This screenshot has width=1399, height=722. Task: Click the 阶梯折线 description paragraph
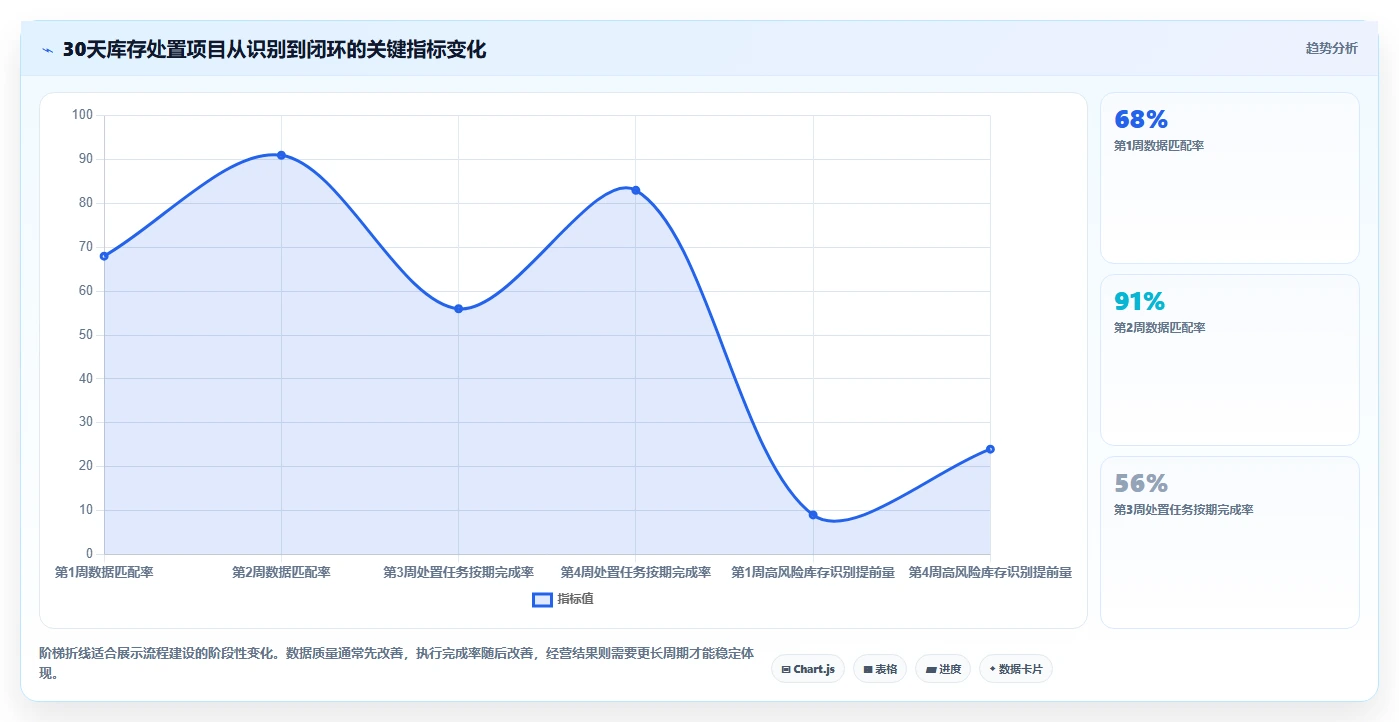396,663
